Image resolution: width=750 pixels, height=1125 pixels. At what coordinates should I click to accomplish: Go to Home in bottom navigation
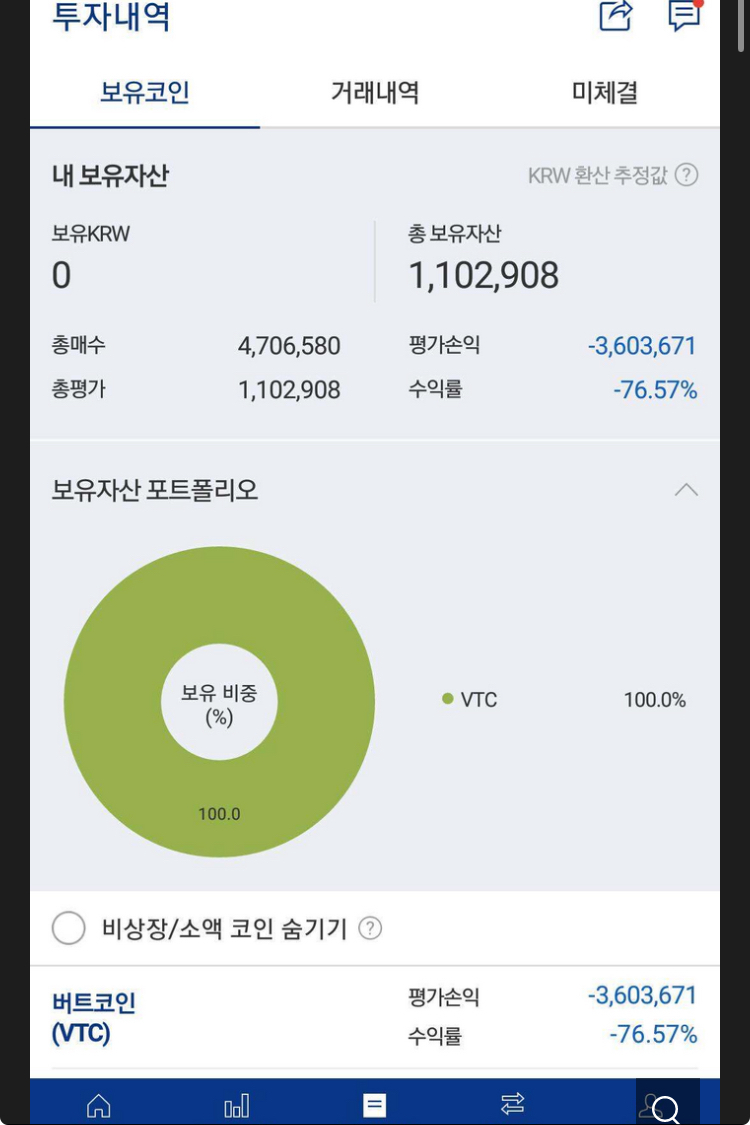click(x=98, y=1105)
